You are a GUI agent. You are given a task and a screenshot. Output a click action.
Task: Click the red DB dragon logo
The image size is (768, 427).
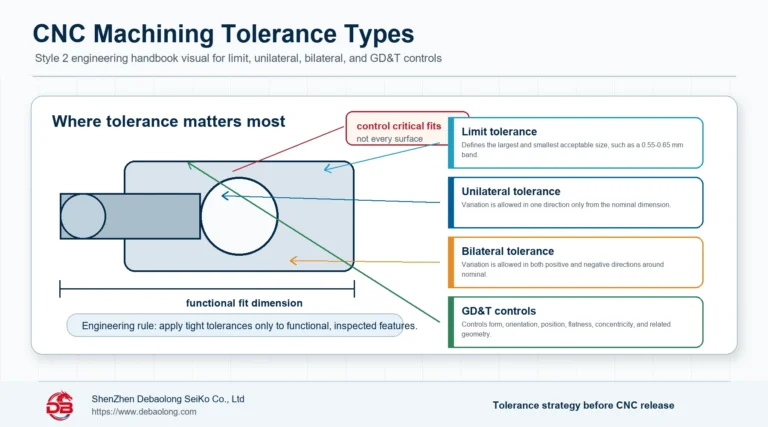pos(60,405)
